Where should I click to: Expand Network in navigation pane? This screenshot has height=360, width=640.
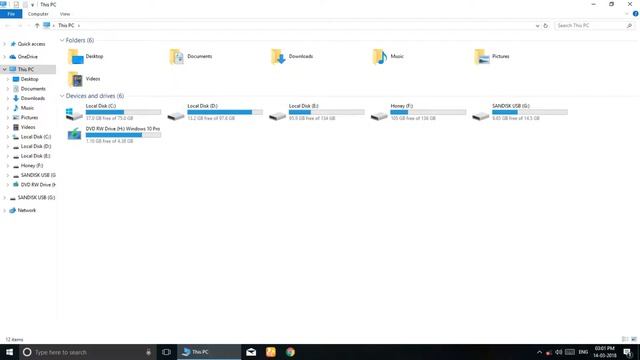4,210
